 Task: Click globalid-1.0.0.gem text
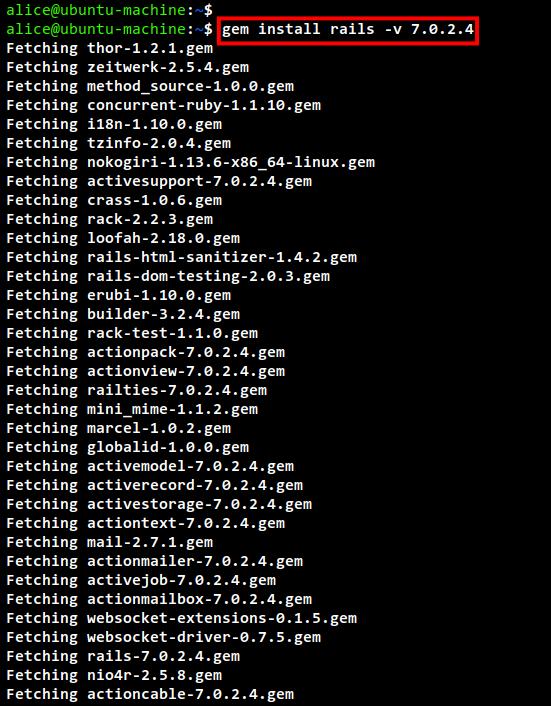[x=168, y=447]
